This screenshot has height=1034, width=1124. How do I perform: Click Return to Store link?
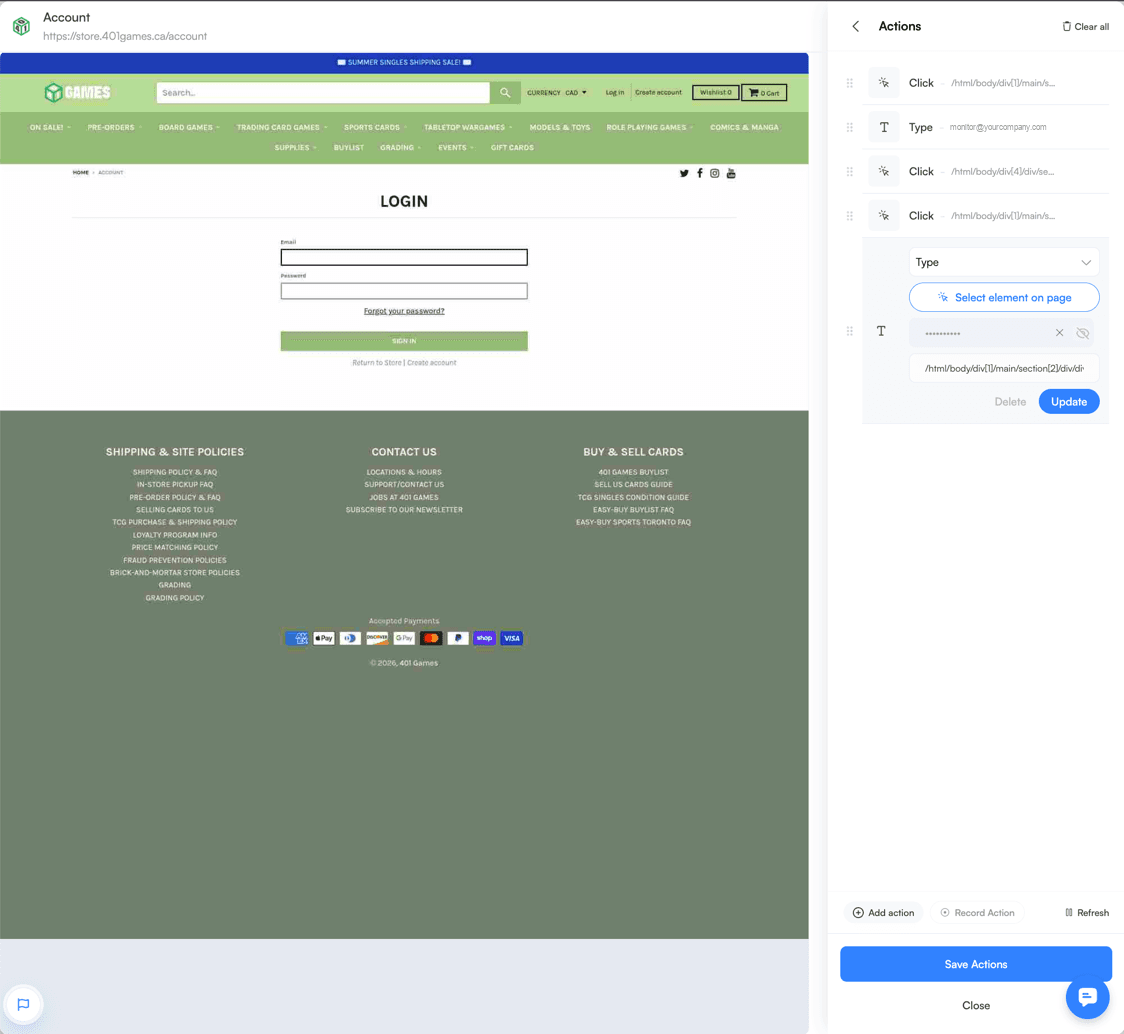pos(377,363)
